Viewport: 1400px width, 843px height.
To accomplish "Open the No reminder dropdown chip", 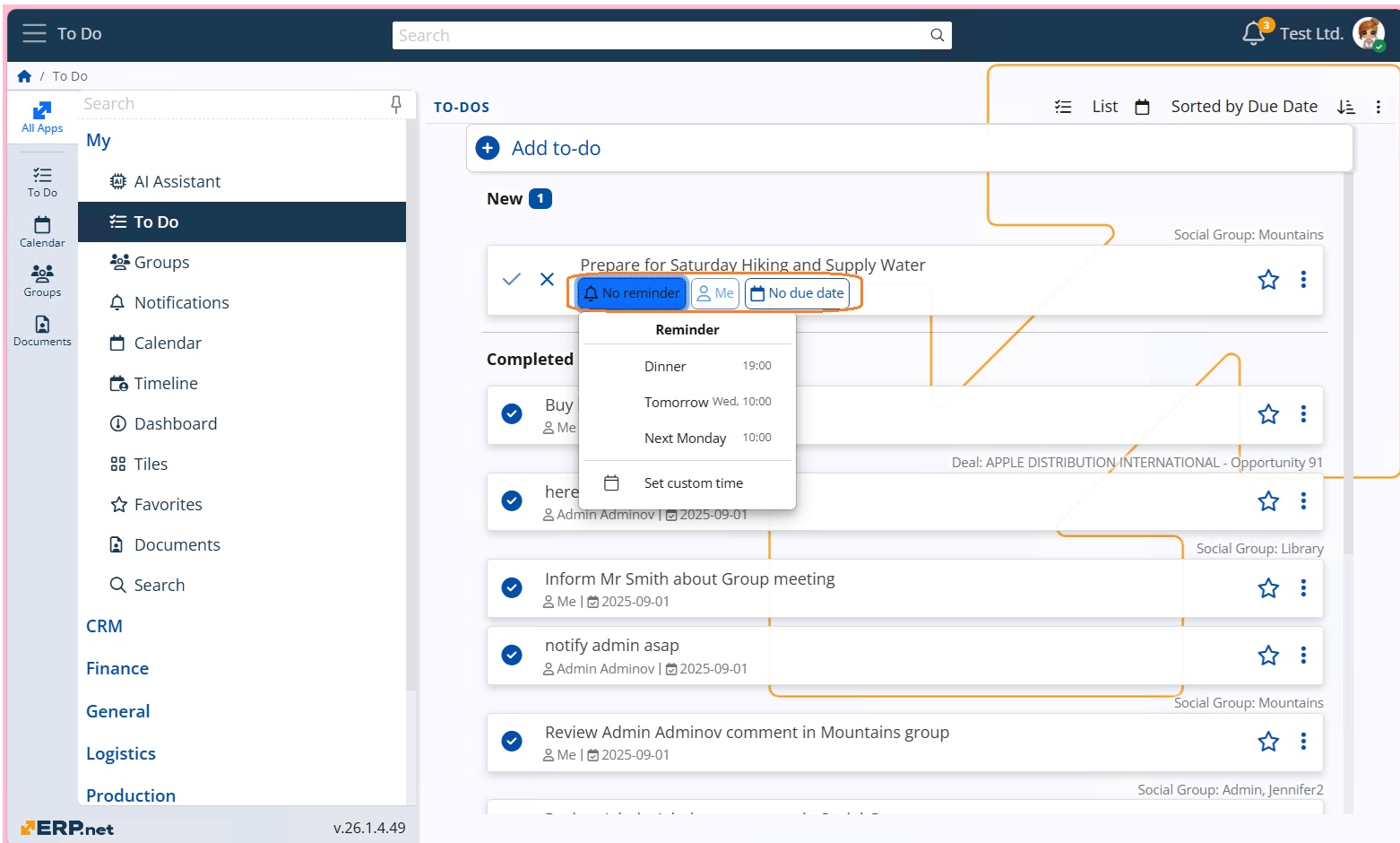I will pyautogui.click(x=633, y=293).
